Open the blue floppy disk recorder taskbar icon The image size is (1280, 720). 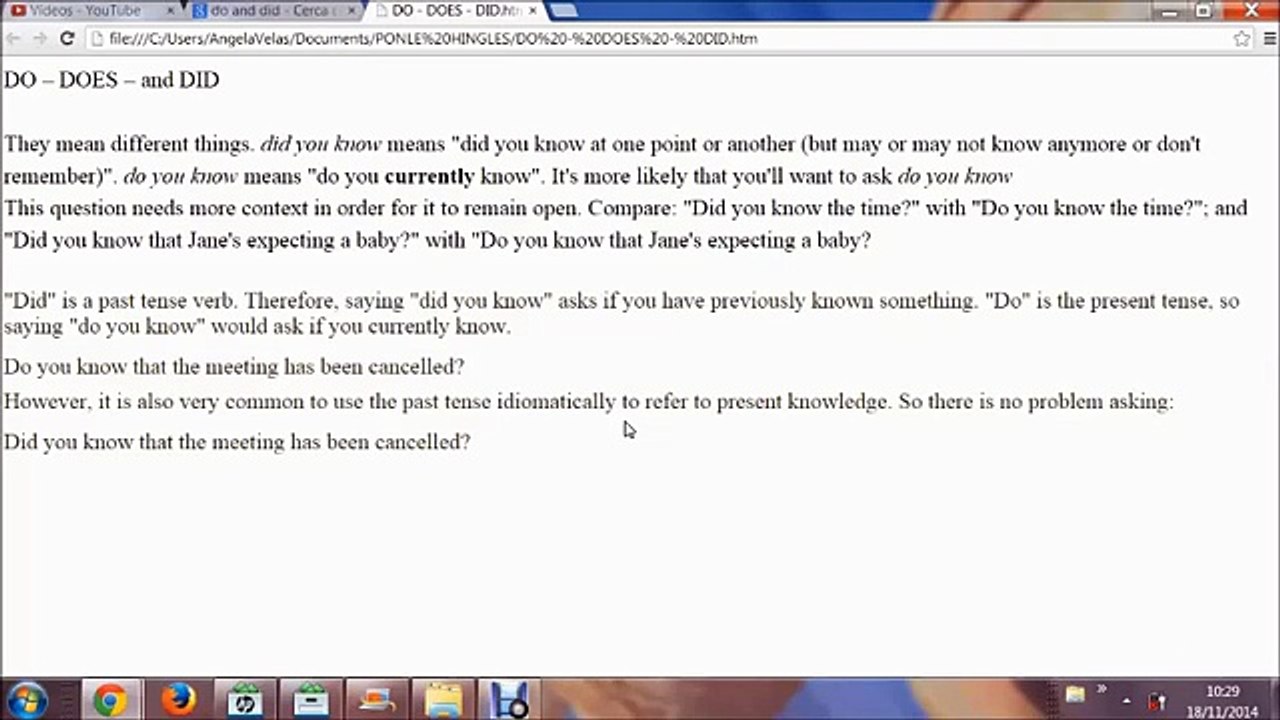tap(510, 699)
